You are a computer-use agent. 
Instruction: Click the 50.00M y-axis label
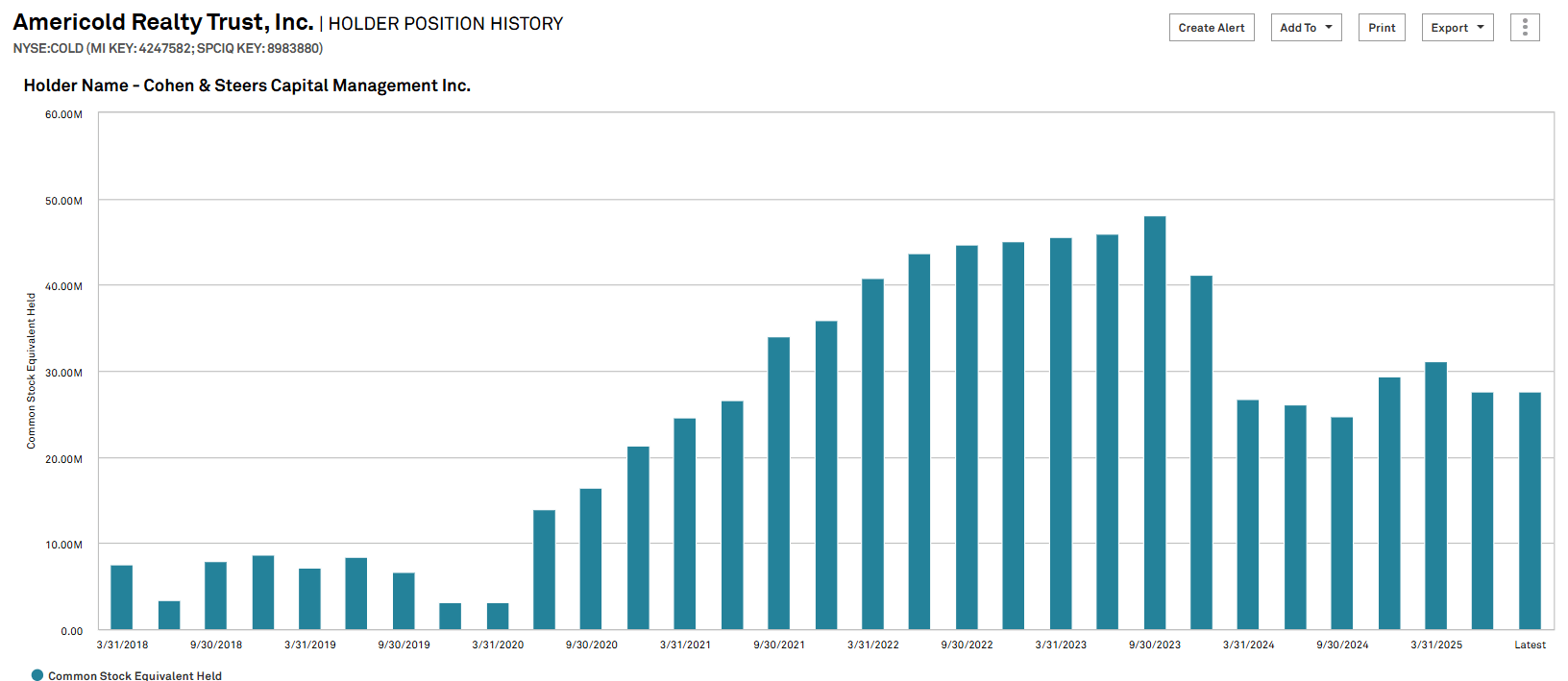click(63, 201)
